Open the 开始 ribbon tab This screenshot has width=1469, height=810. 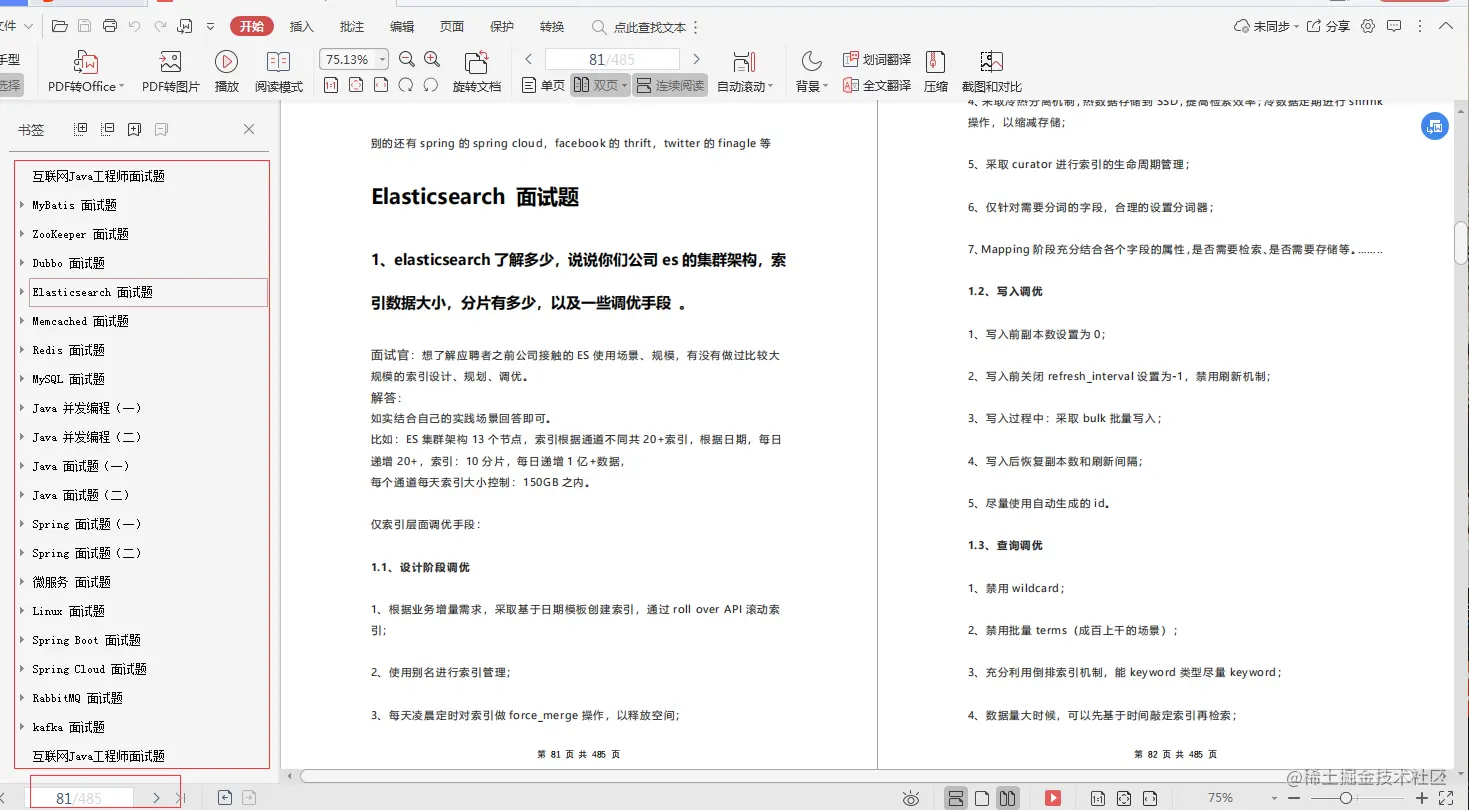pos(252,27)
